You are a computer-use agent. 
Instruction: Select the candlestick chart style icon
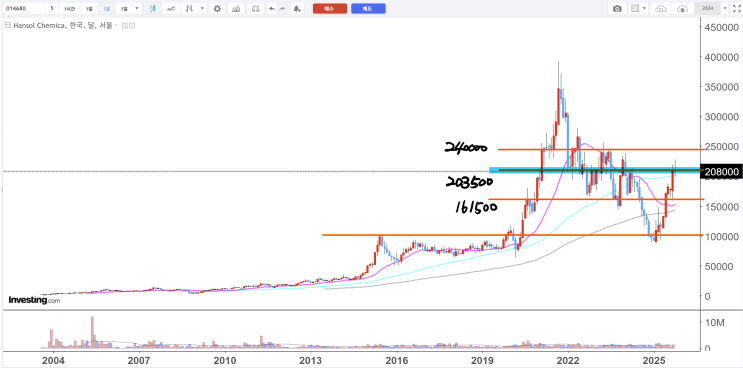point(153,9)
